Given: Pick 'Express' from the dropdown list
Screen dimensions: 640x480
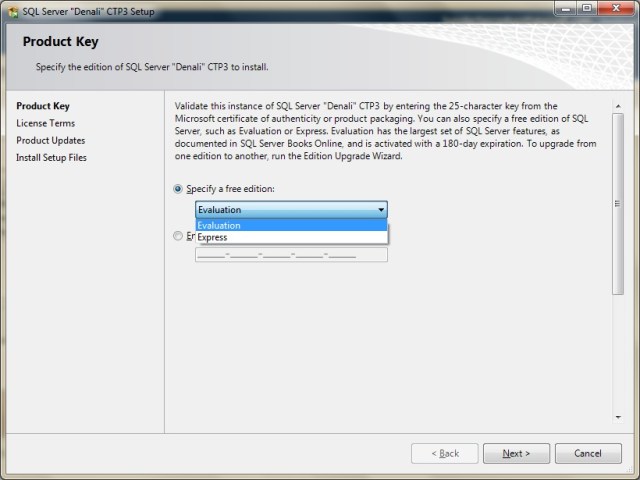Looking at the screenshot, I should pyautogui.click(x=291, y=238).
